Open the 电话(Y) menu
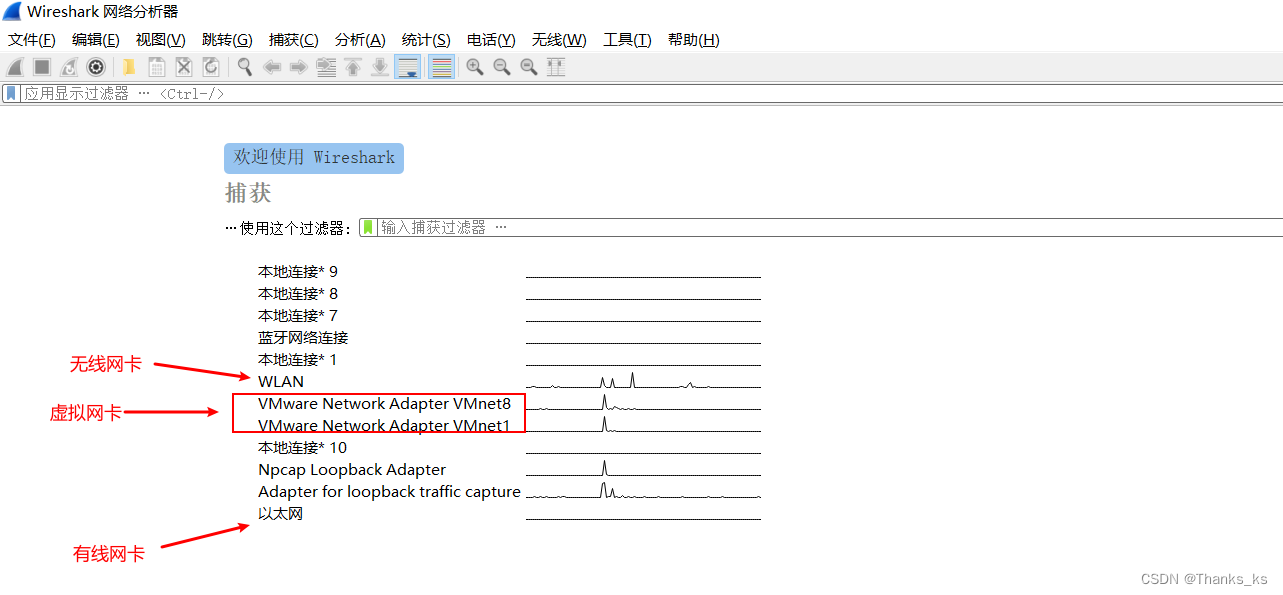Image resolution: width=1283 pixels, height=595 pixels. coord(491,40)
